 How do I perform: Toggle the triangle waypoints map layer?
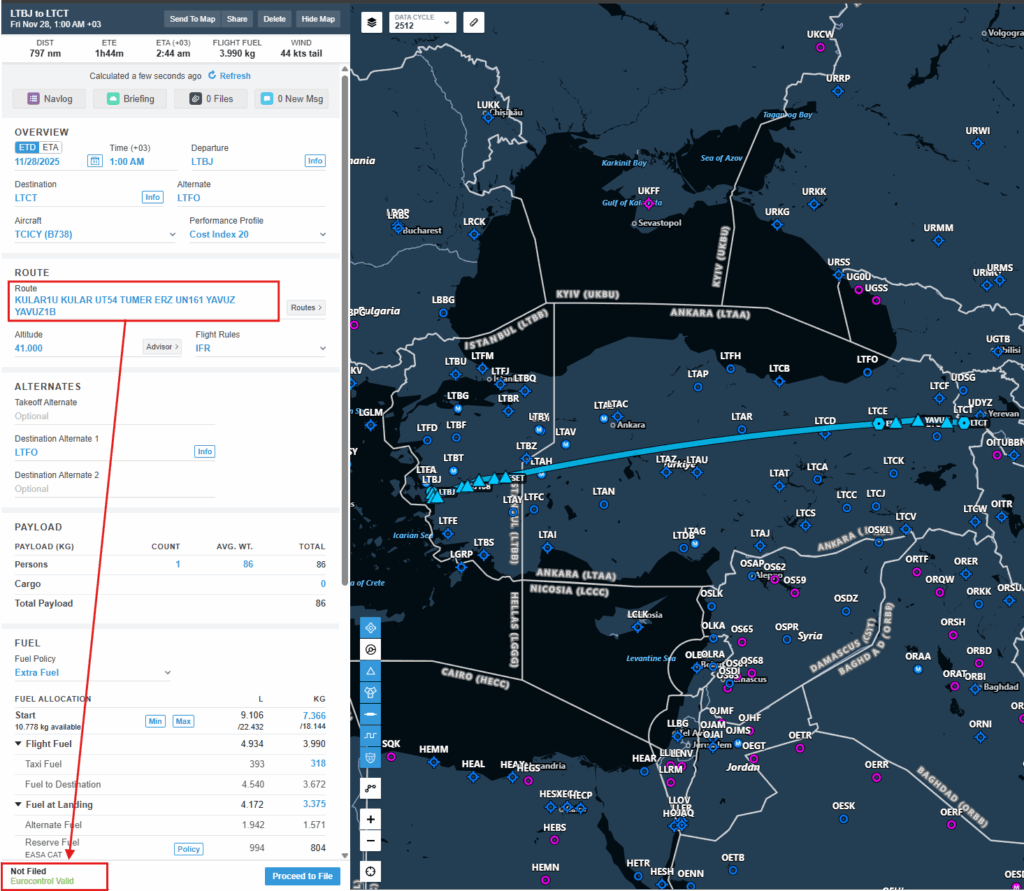[x=371, y=670]
